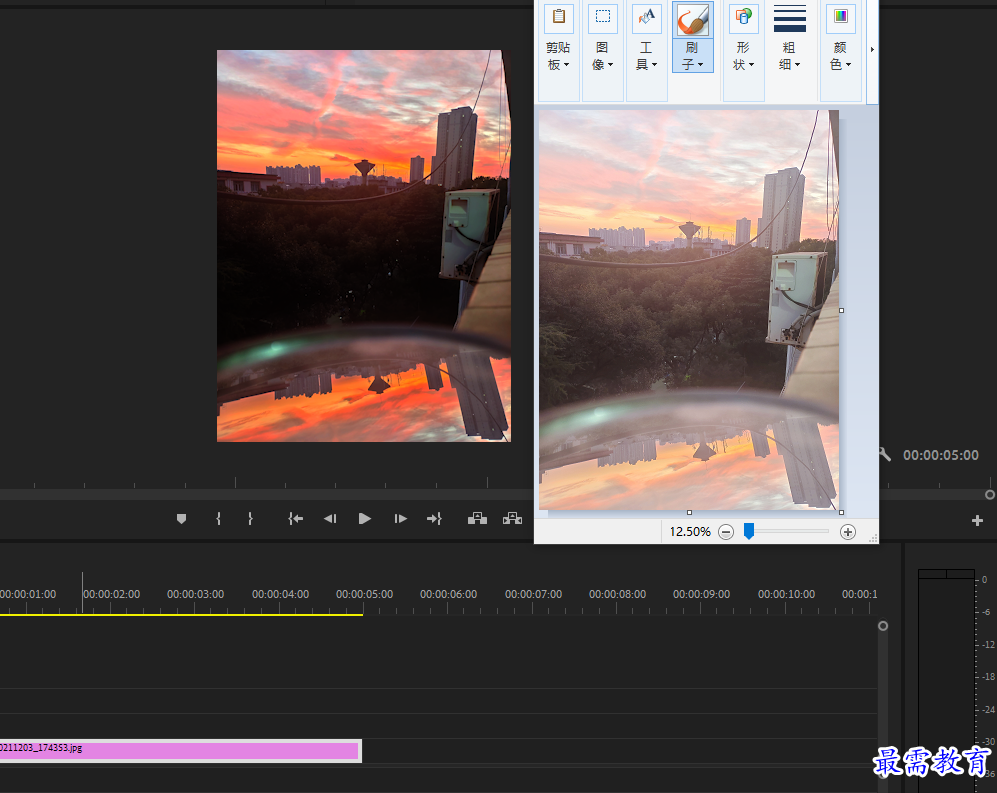Click the pencil and text tools icon
997x793 pixels.
[647, 17]
